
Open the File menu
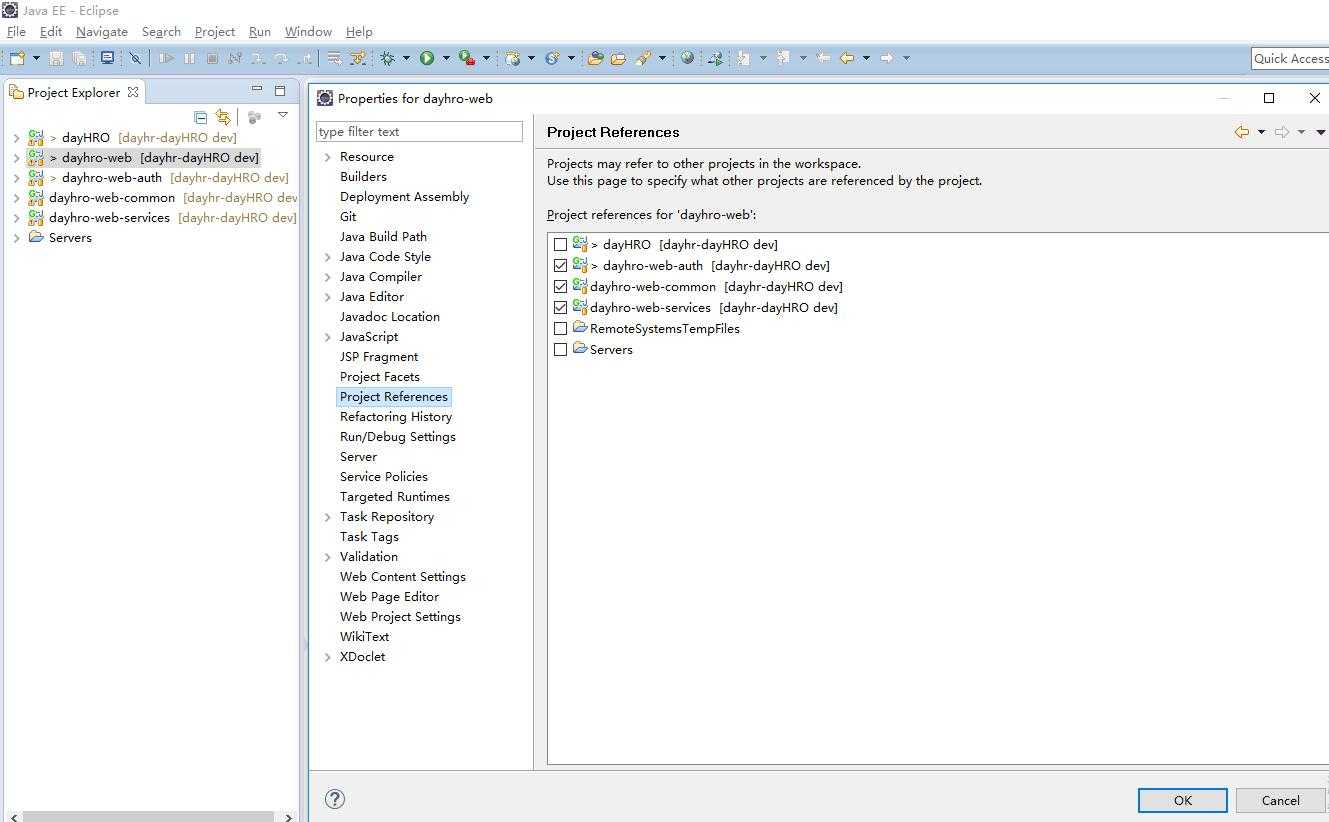click(16, 32)
